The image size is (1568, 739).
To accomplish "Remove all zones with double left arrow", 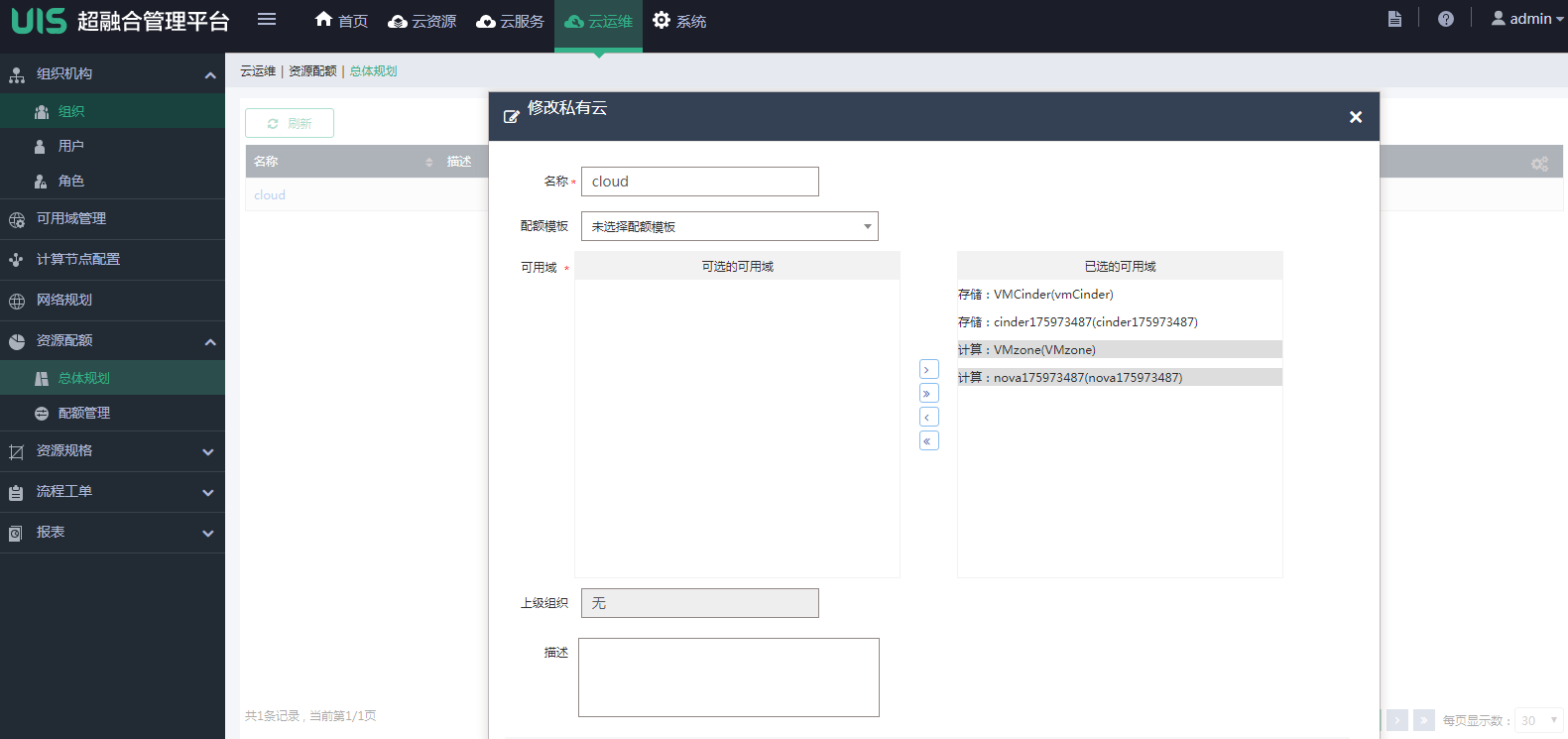I will pyautogui.click(x=928, y=441).
